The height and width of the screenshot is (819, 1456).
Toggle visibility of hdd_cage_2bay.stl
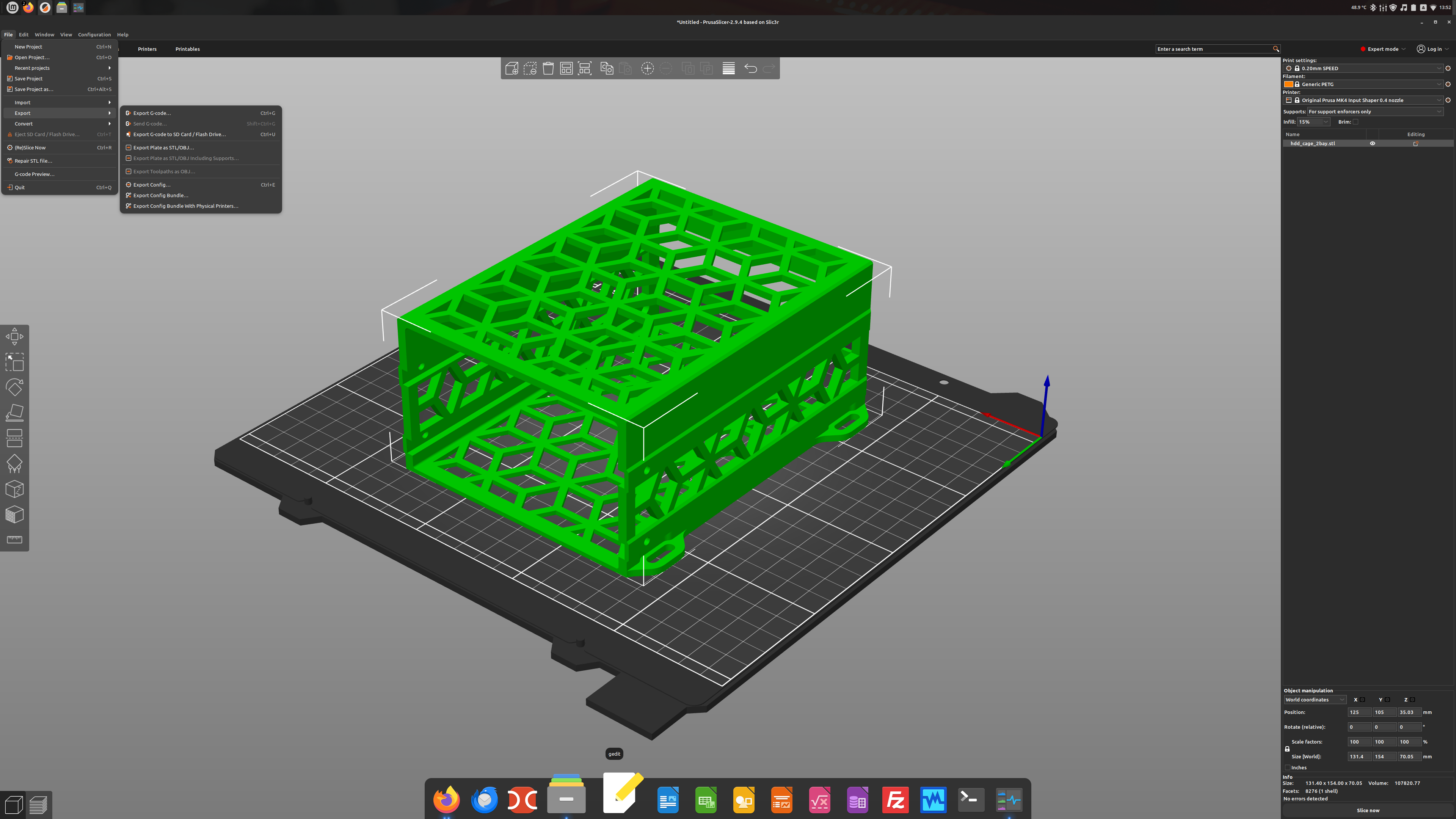1372,144
